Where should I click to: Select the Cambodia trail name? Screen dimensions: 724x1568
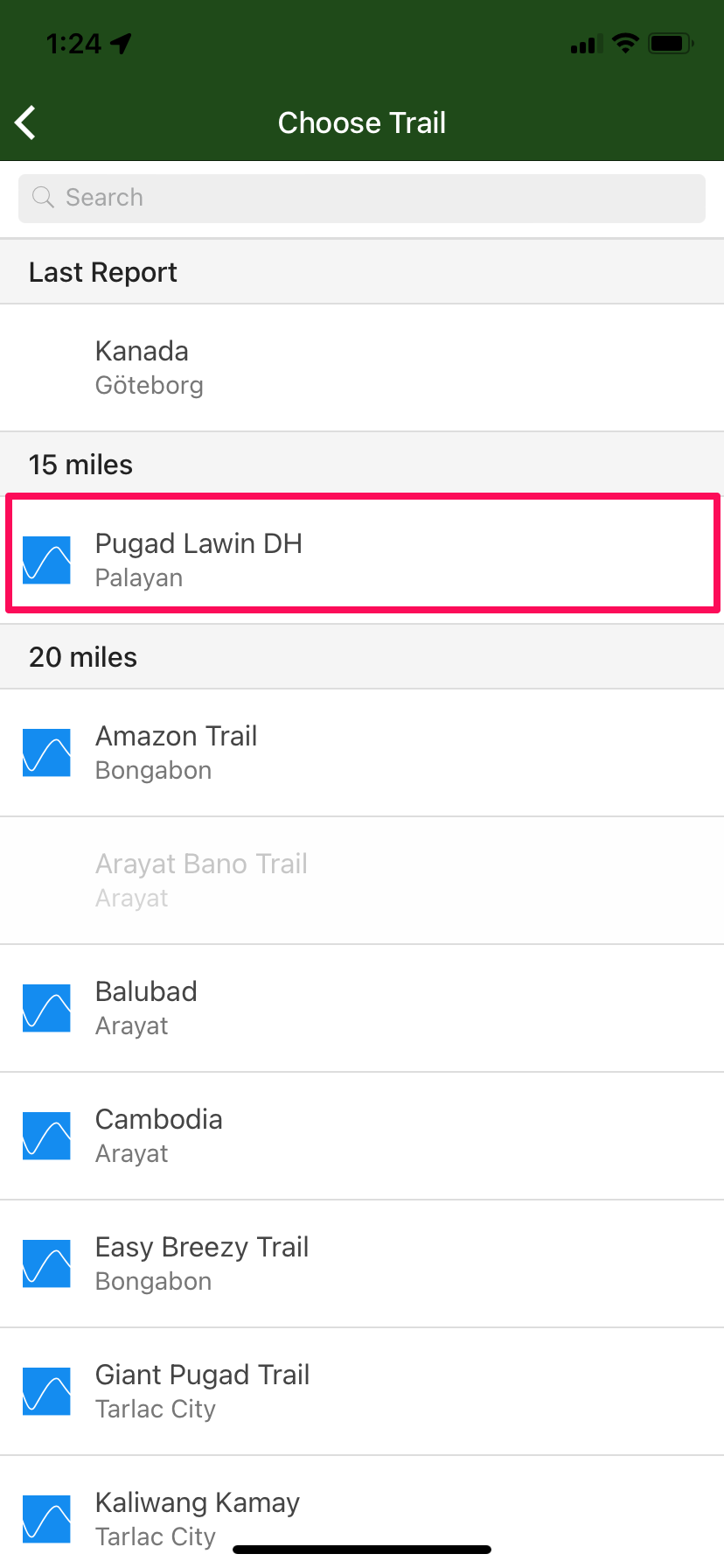tap(158, 1119)
